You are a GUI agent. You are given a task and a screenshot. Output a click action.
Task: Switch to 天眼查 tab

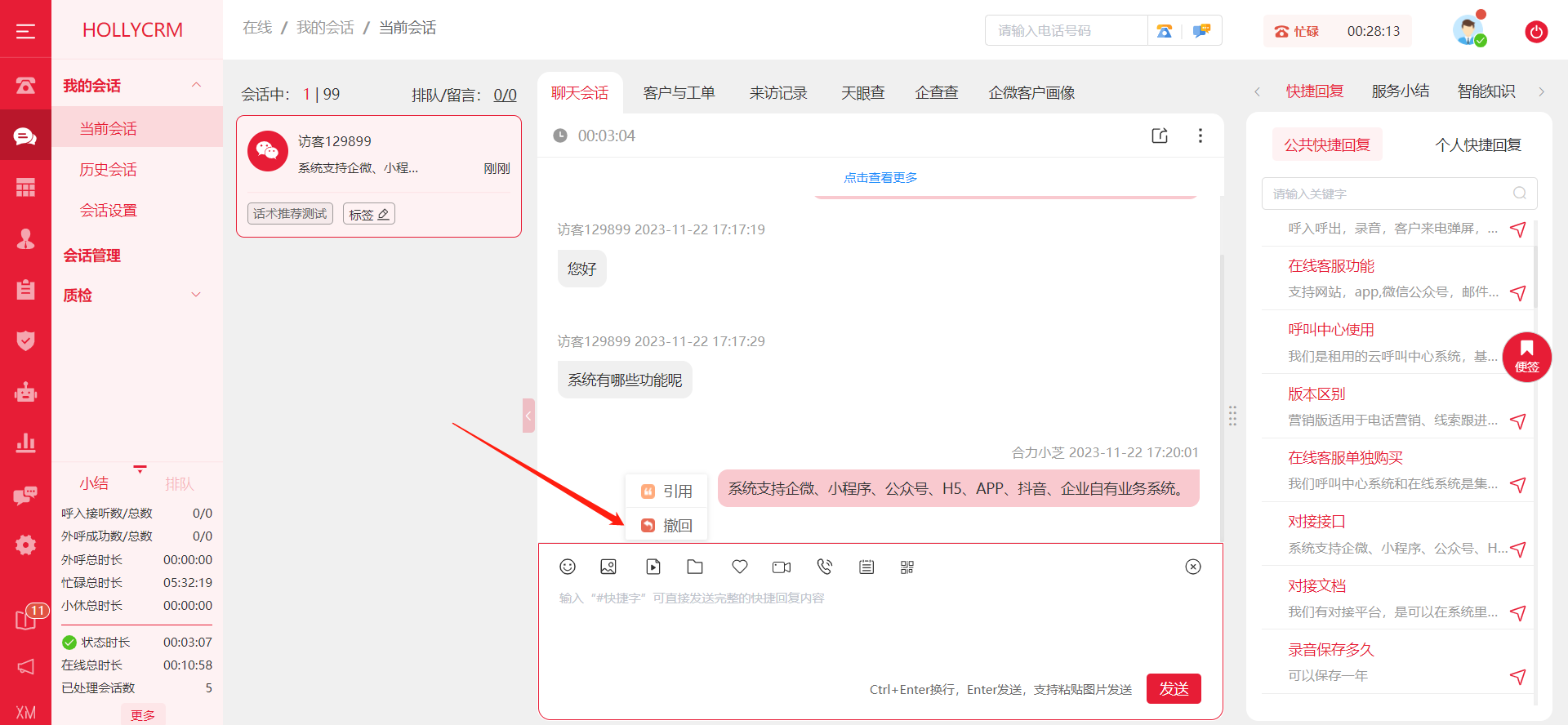coord(863,93)
